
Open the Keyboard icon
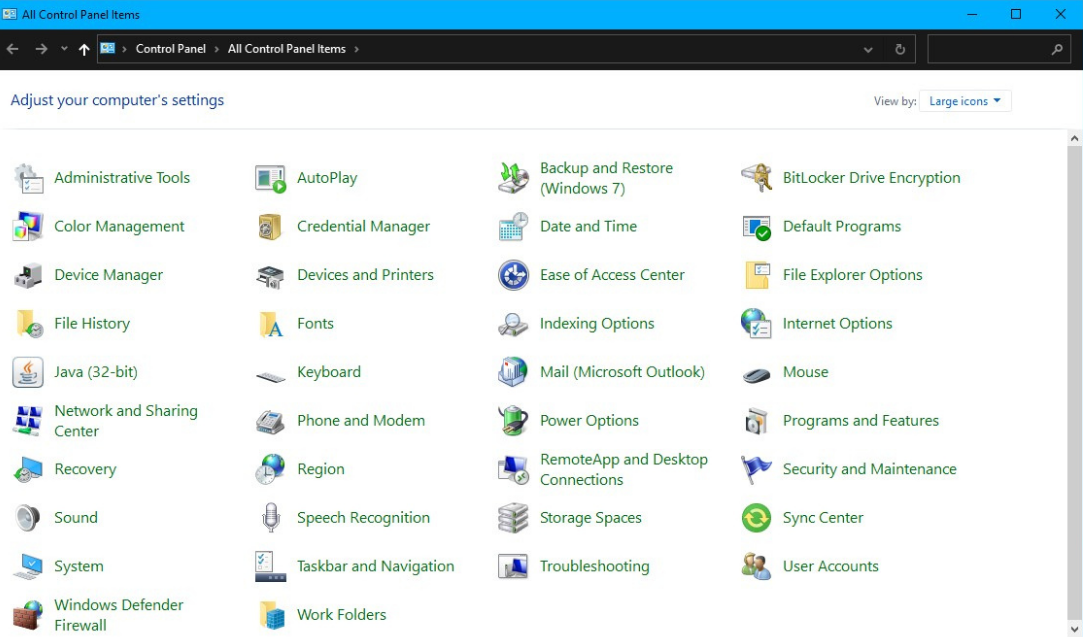(270, 377)
